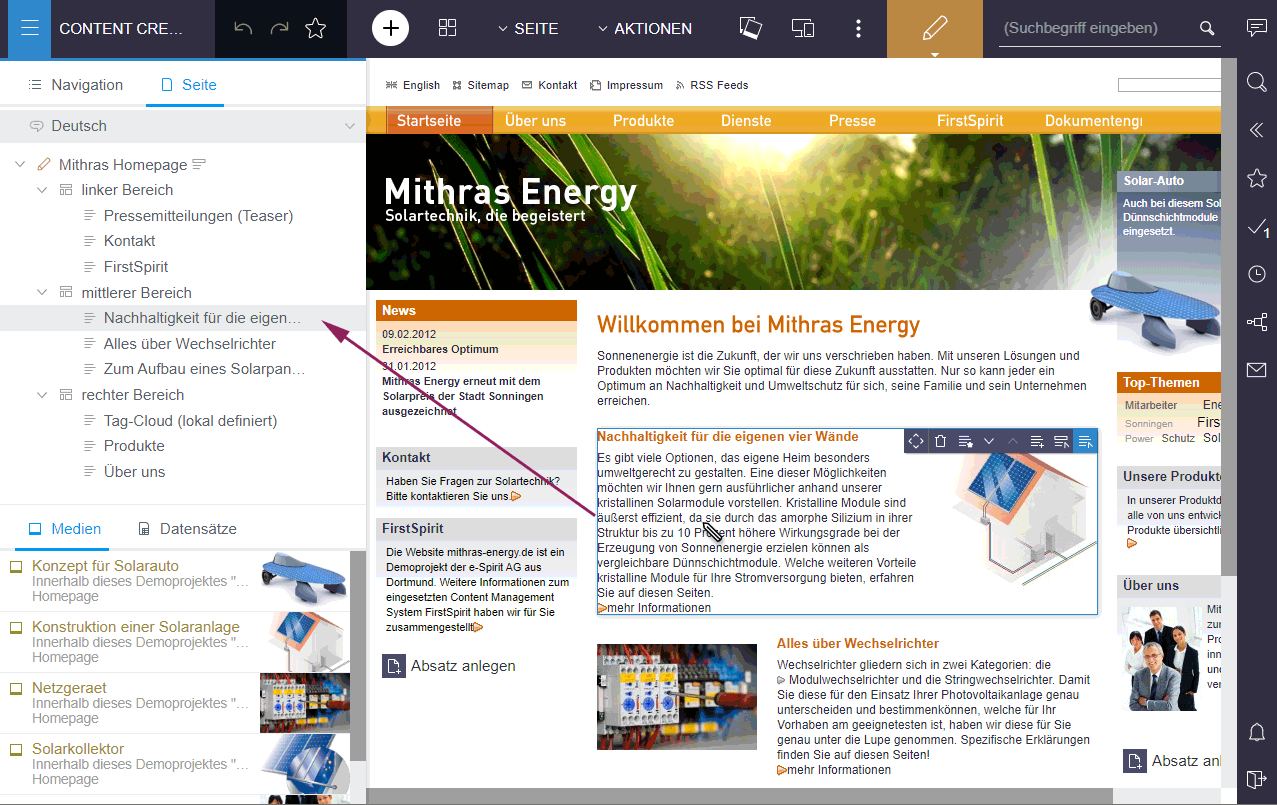Click the magnifier in search field
The width and height of the screenshot is (1277, 805).
pos(1207,28)
